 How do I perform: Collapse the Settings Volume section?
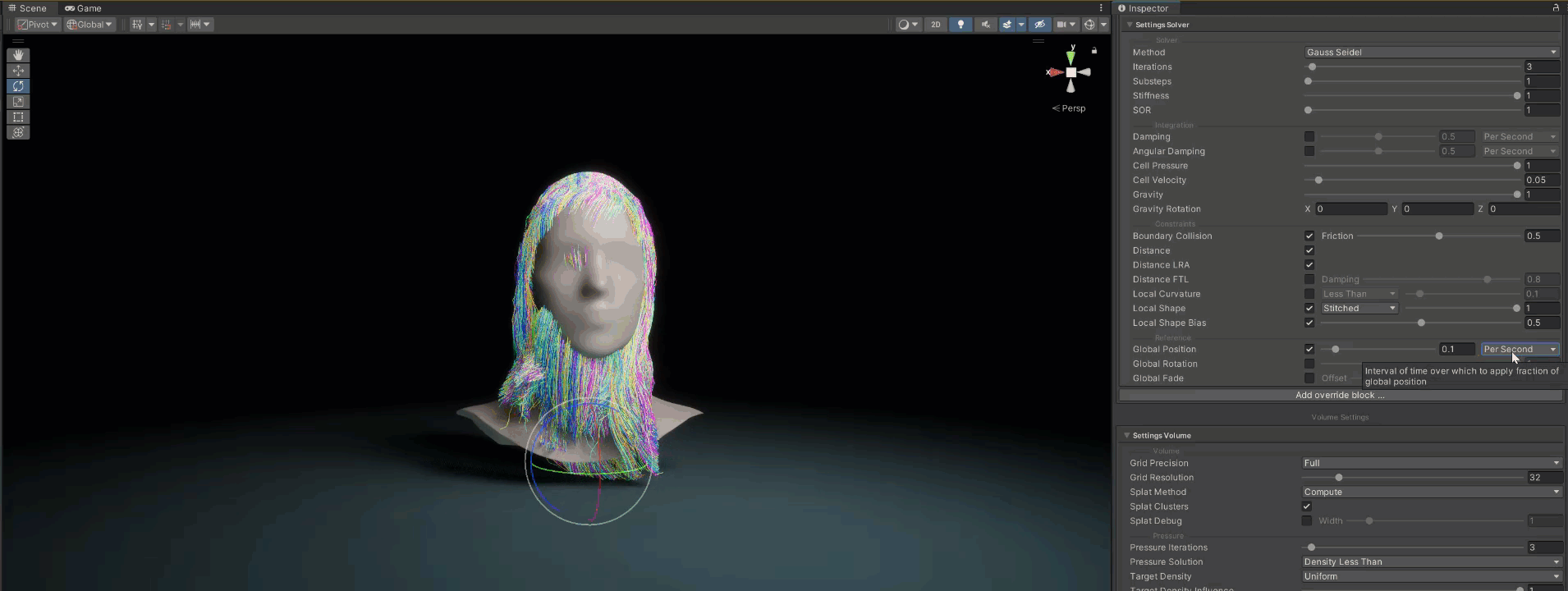(1127, 436)
